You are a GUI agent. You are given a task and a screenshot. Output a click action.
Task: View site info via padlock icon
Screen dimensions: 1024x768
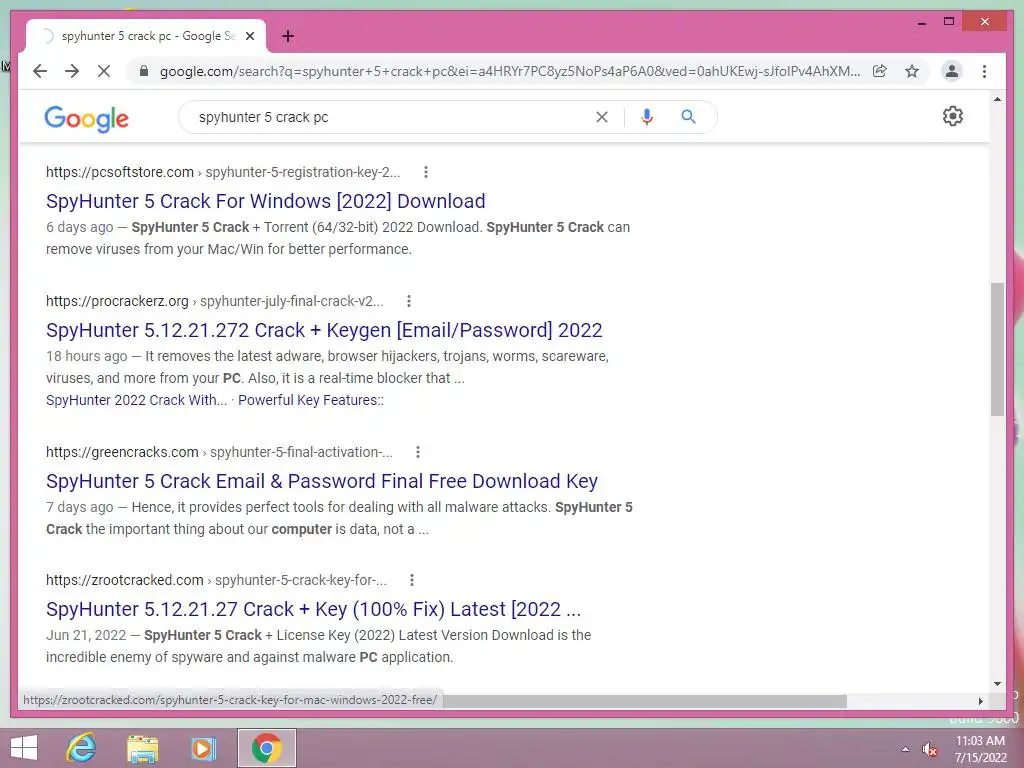(144, 71)
